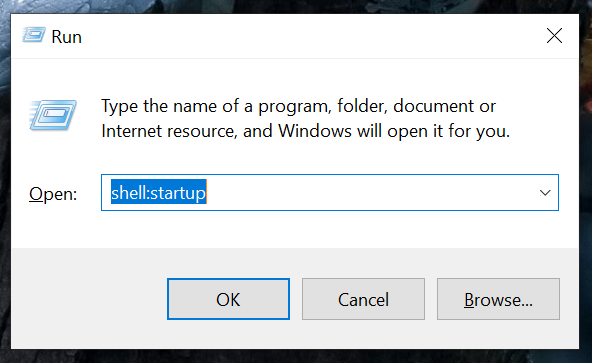
Task: Click the 'Type the name of a program' line
Action: click(298, 107)
